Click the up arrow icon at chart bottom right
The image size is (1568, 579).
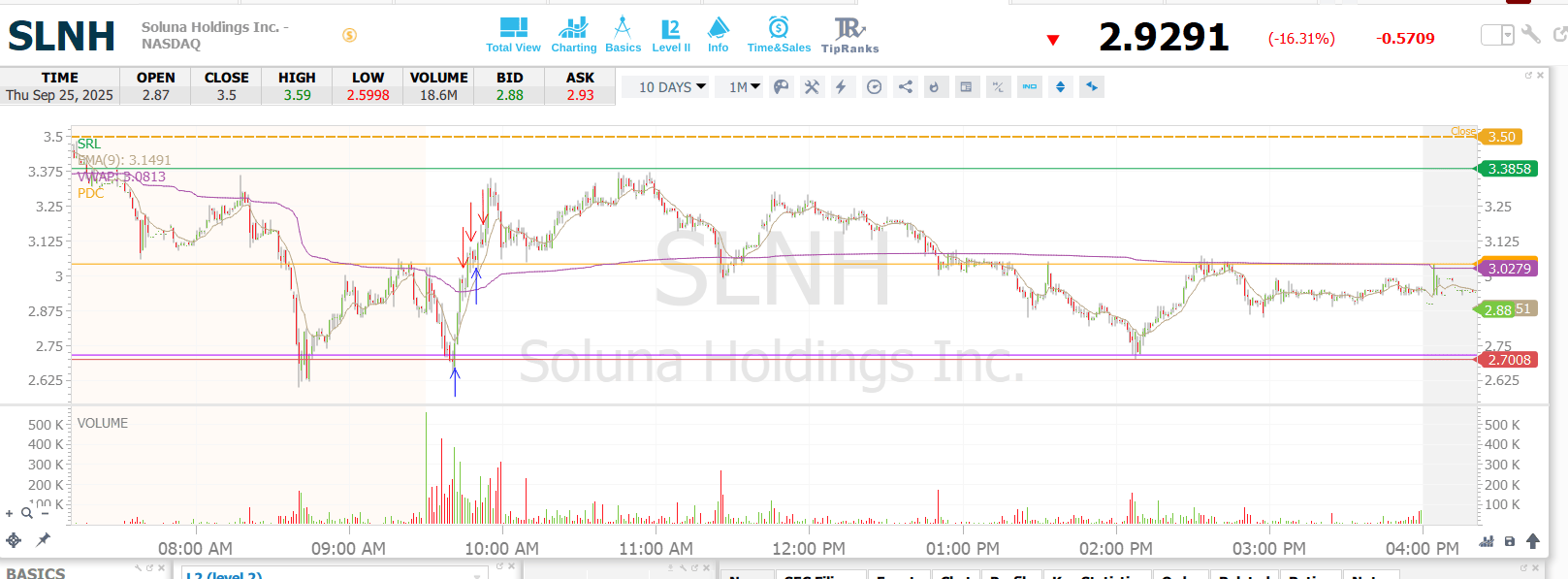point(1533,541)
